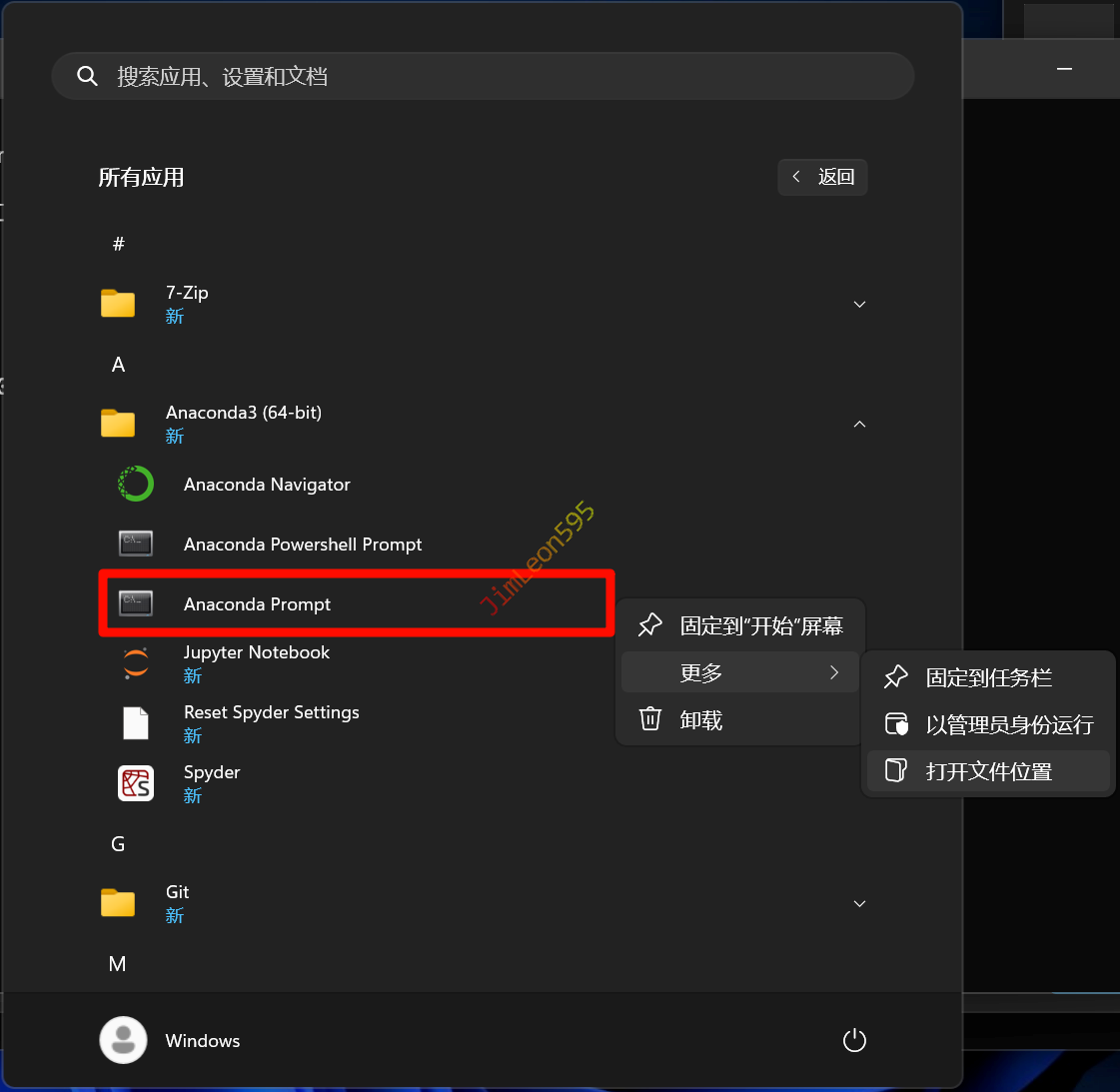Click 打开文件位置 in the submenu
Image resolution: width=1120 pixels, height=1092 pixels.
988,771
